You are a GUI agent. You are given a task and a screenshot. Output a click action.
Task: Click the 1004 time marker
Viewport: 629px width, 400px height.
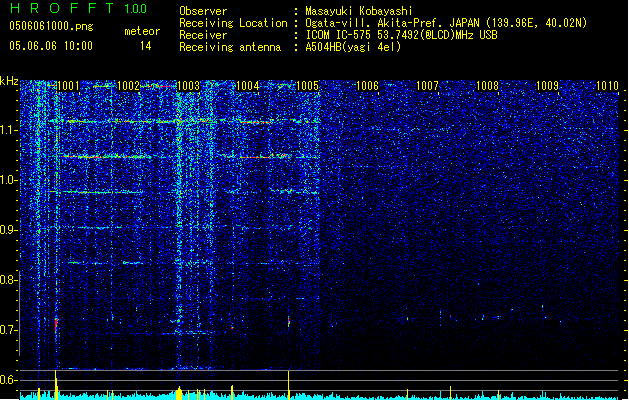[248, 86]
